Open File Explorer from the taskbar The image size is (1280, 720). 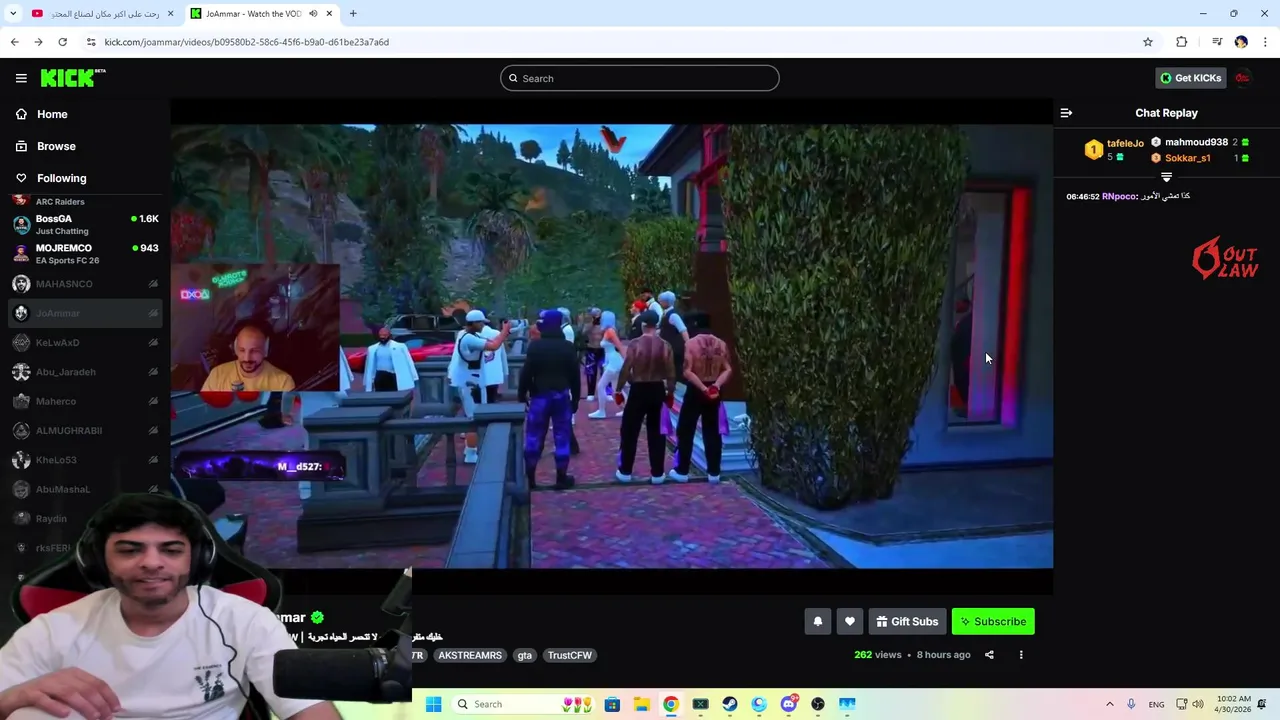pyautogui.click(x=641, y=704)
